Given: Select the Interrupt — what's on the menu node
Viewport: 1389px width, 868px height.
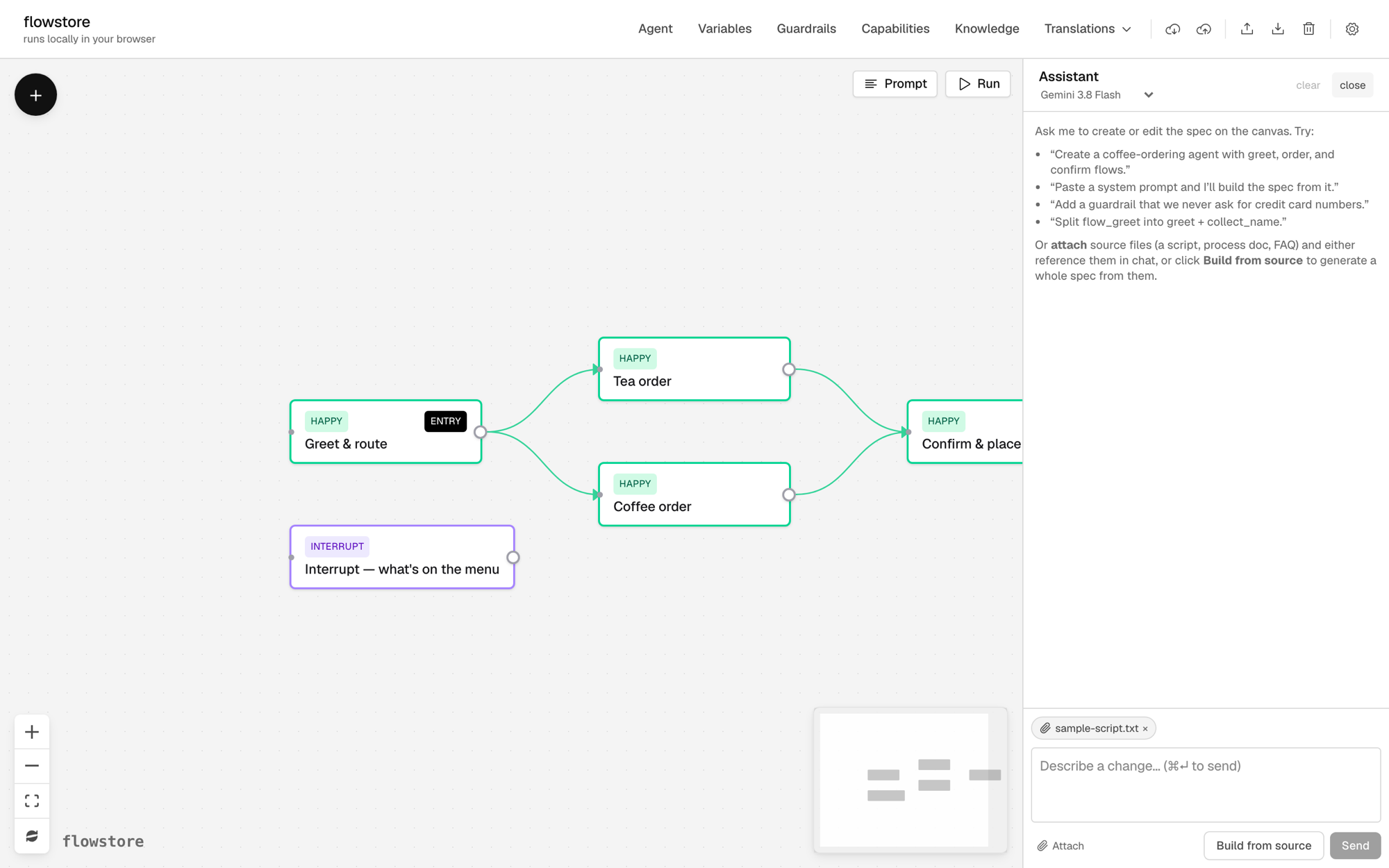Looking at the screenshot, I should coord(402,557).
